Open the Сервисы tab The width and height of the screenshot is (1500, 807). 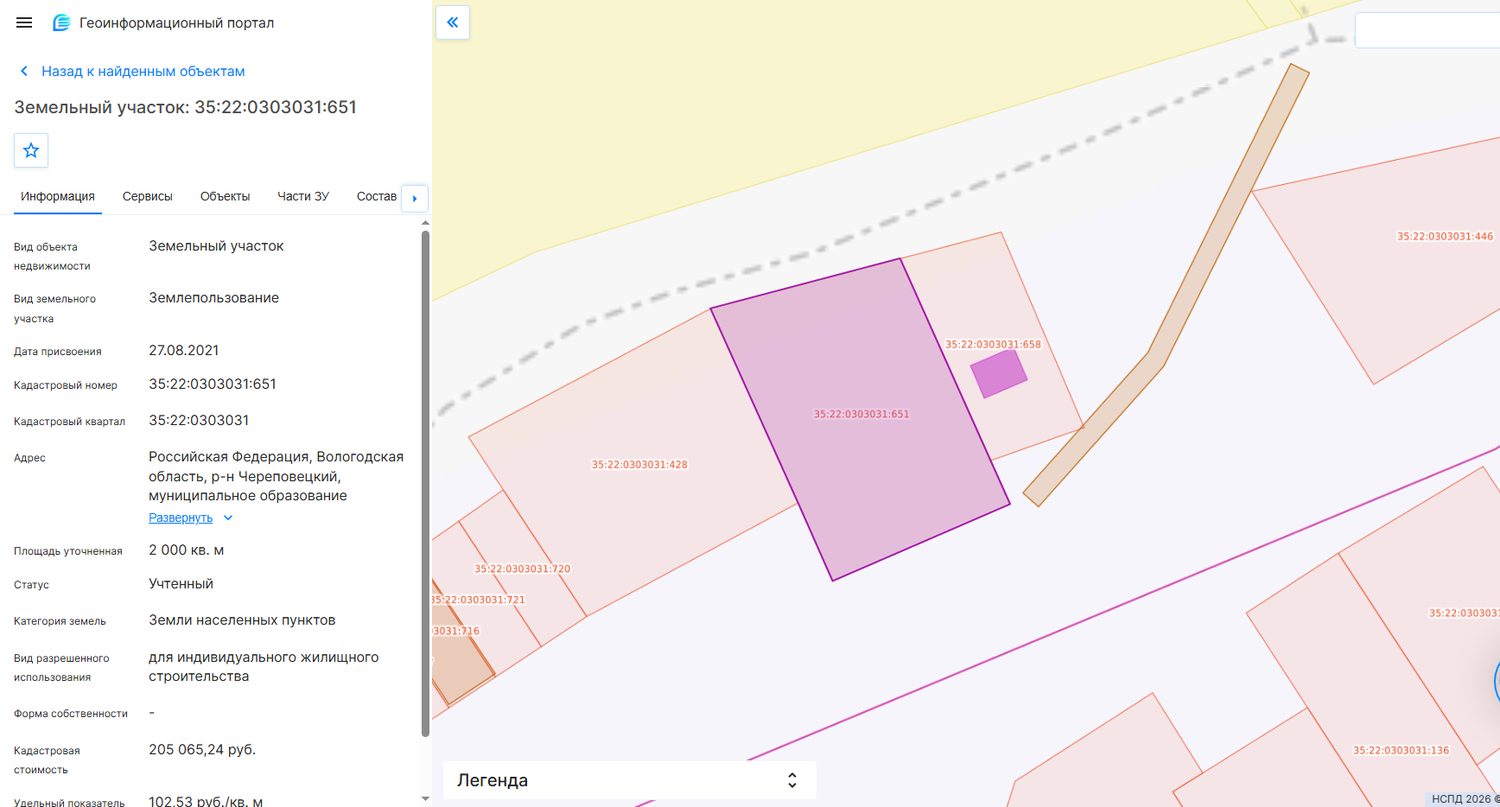pyautogui.click(x=148, y=196)
